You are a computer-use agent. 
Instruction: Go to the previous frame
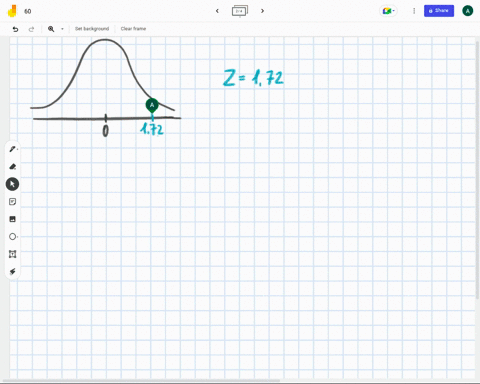[217, 11]
